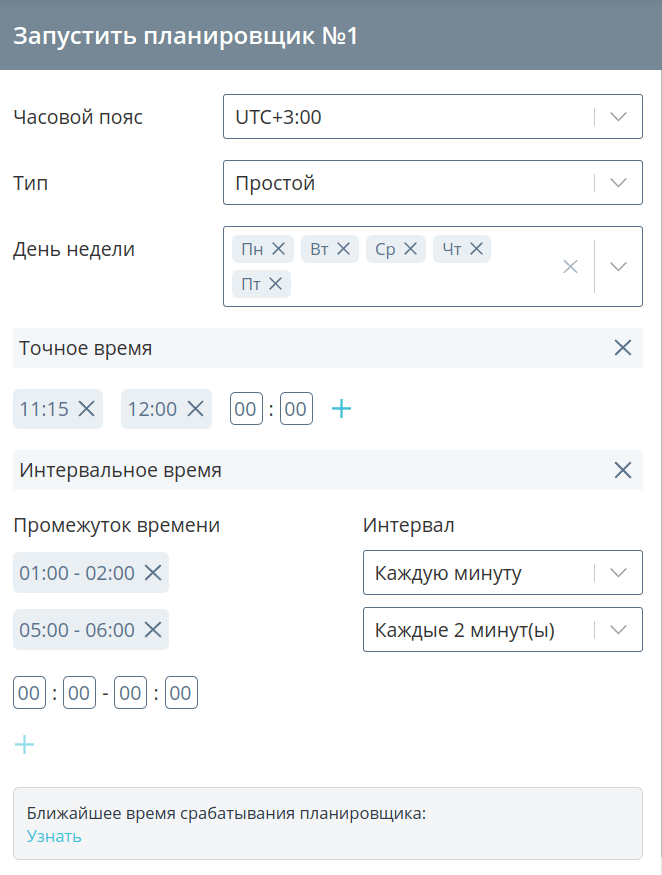Open the День недели dropdown arrow
The height and width of the screenshot is (875, 662).
[x=618, y=267]
